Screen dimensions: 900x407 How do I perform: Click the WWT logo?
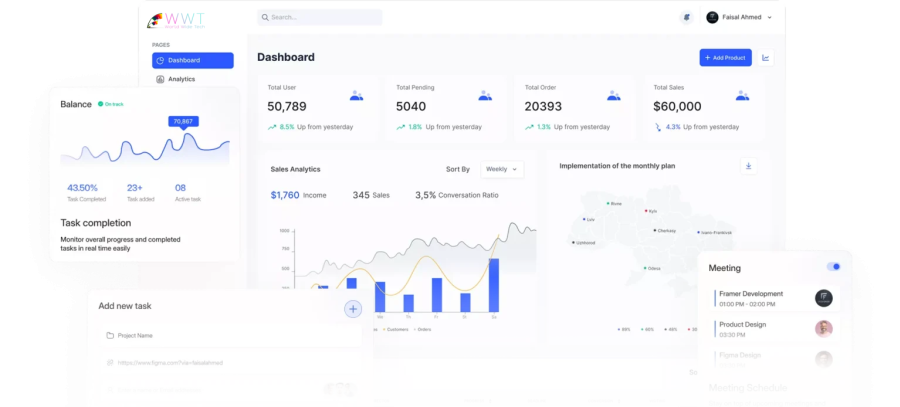coord(176,21)
